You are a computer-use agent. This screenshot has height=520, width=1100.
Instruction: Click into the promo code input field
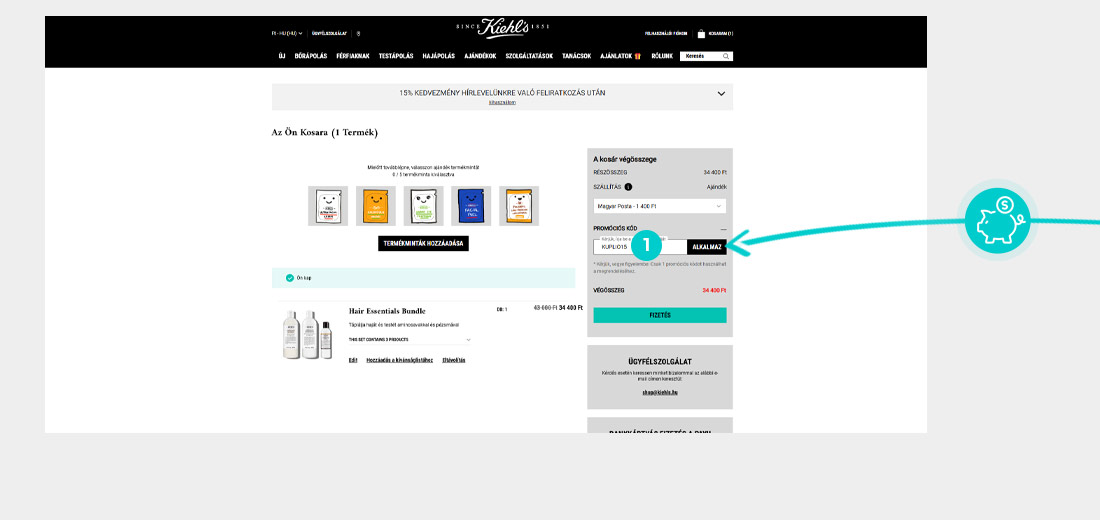pyautogui.click(x=640, y=247)
